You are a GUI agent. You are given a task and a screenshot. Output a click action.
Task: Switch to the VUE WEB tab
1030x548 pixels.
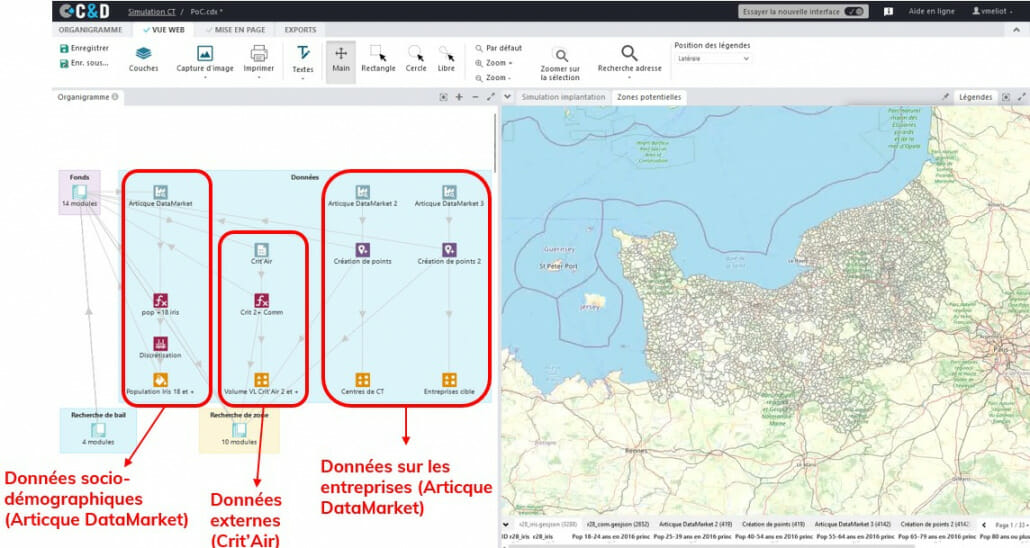[x=164, y=30]
